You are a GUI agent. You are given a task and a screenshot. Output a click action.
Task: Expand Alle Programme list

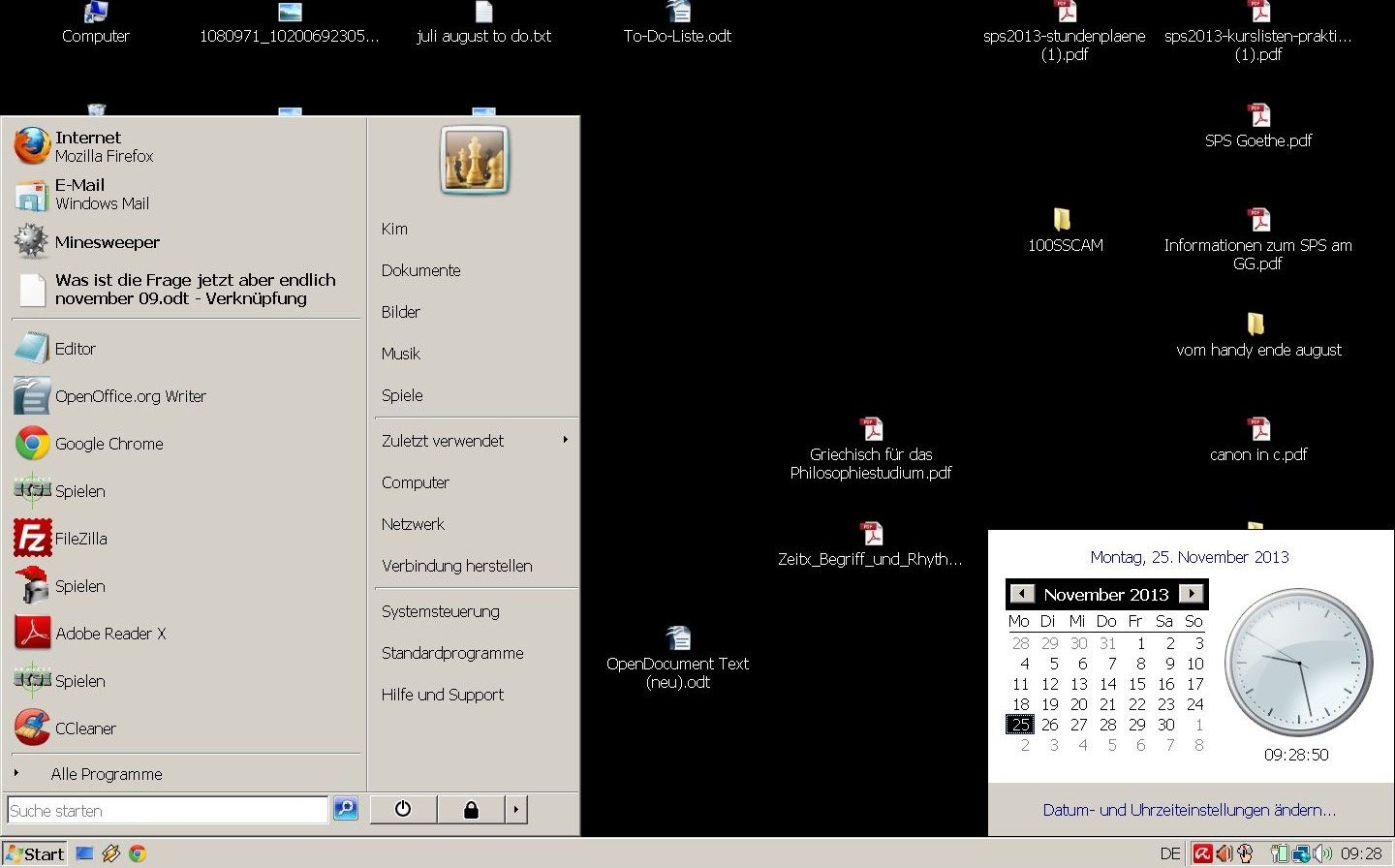[x=107, y=774]
